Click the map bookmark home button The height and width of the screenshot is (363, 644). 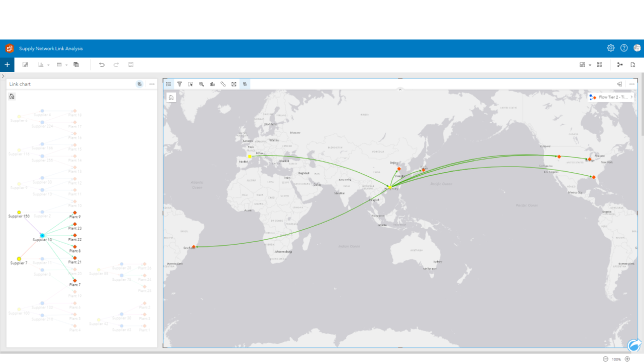click(x=171, y=97)
